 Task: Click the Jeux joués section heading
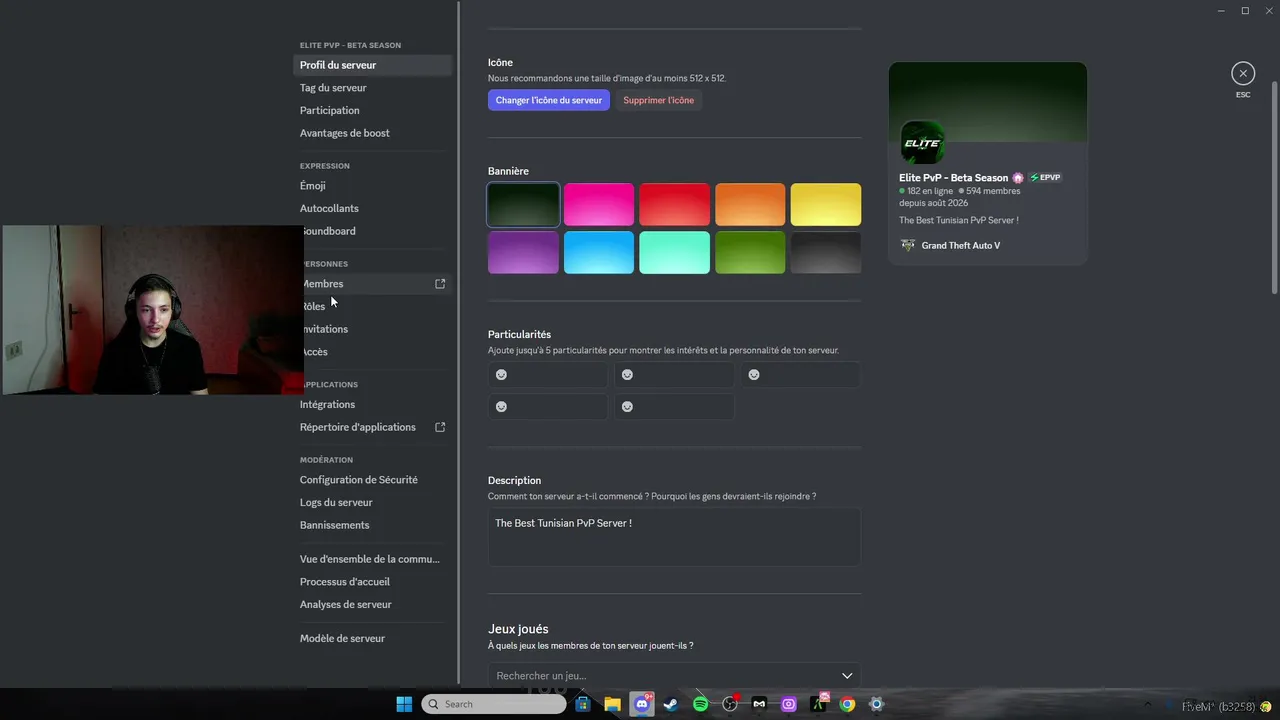point(518,629)
